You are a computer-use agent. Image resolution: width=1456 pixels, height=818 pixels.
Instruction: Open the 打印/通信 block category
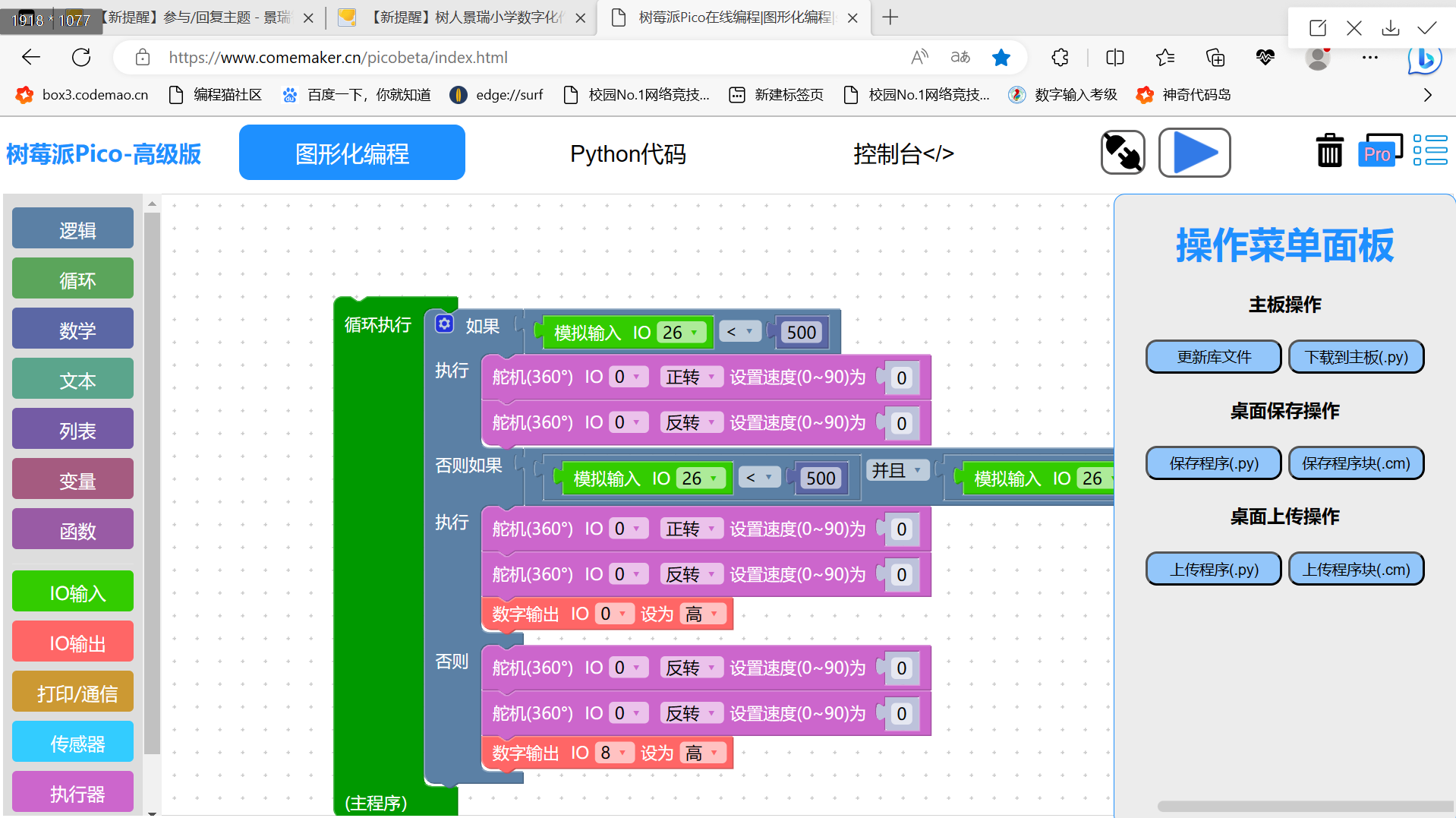point(73,692)
